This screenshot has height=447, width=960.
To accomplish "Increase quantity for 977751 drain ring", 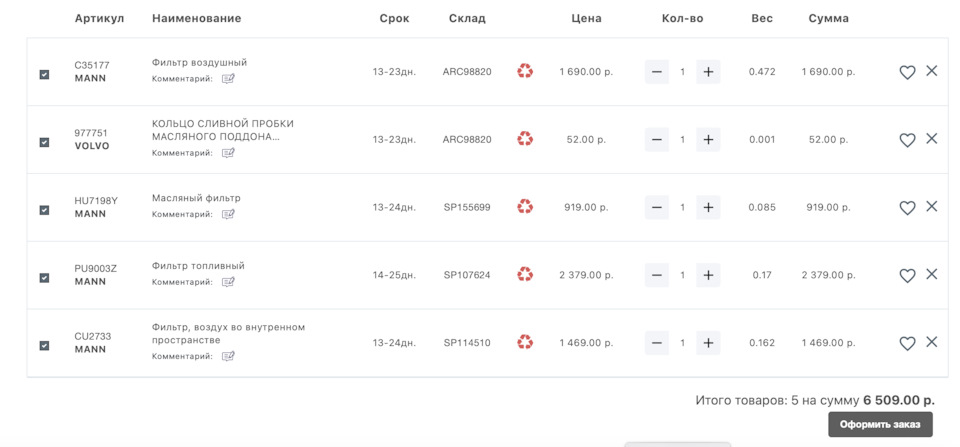I will 708,139.
